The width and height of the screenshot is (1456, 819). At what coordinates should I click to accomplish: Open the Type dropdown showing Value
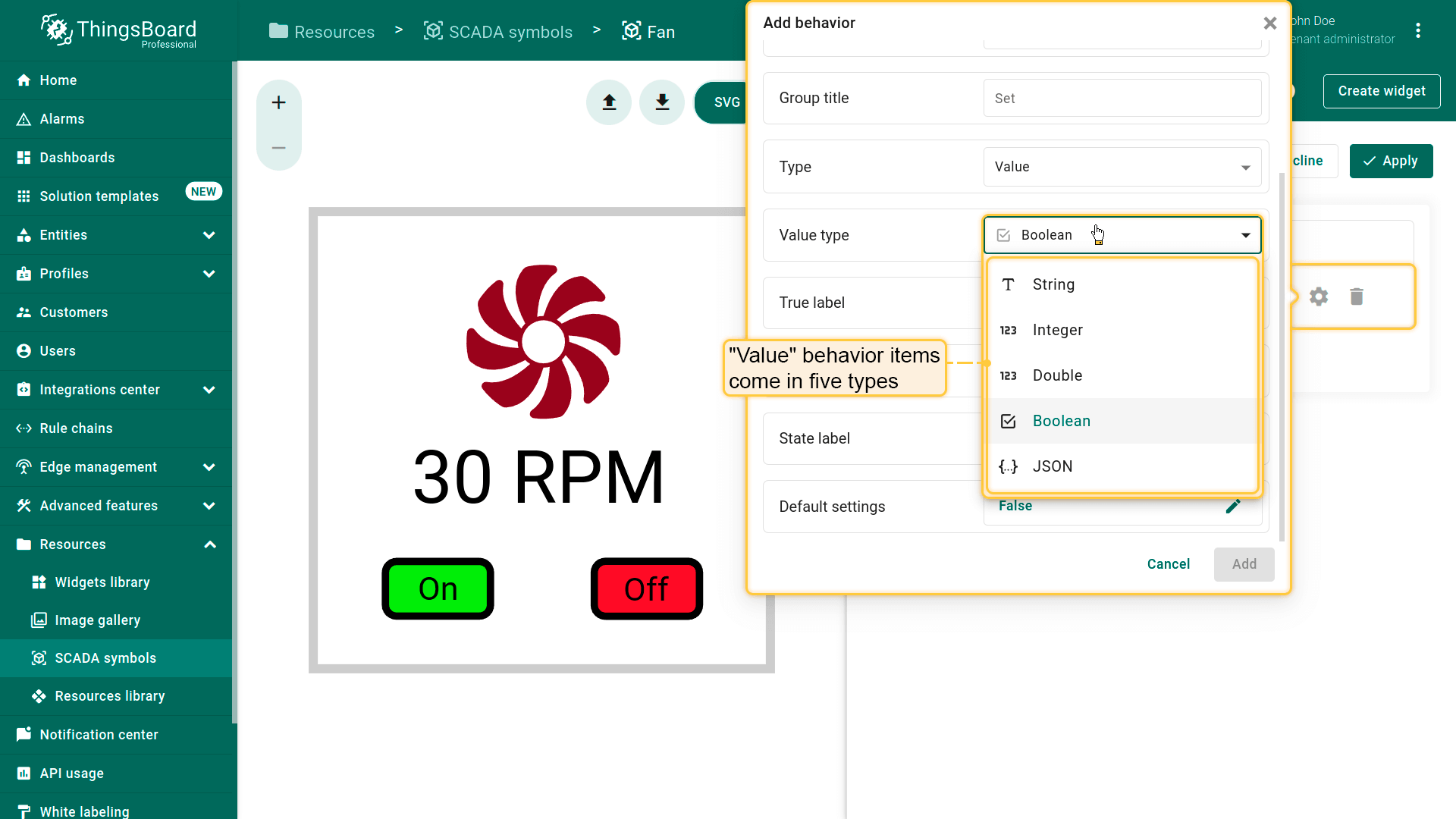point(1122,167)
